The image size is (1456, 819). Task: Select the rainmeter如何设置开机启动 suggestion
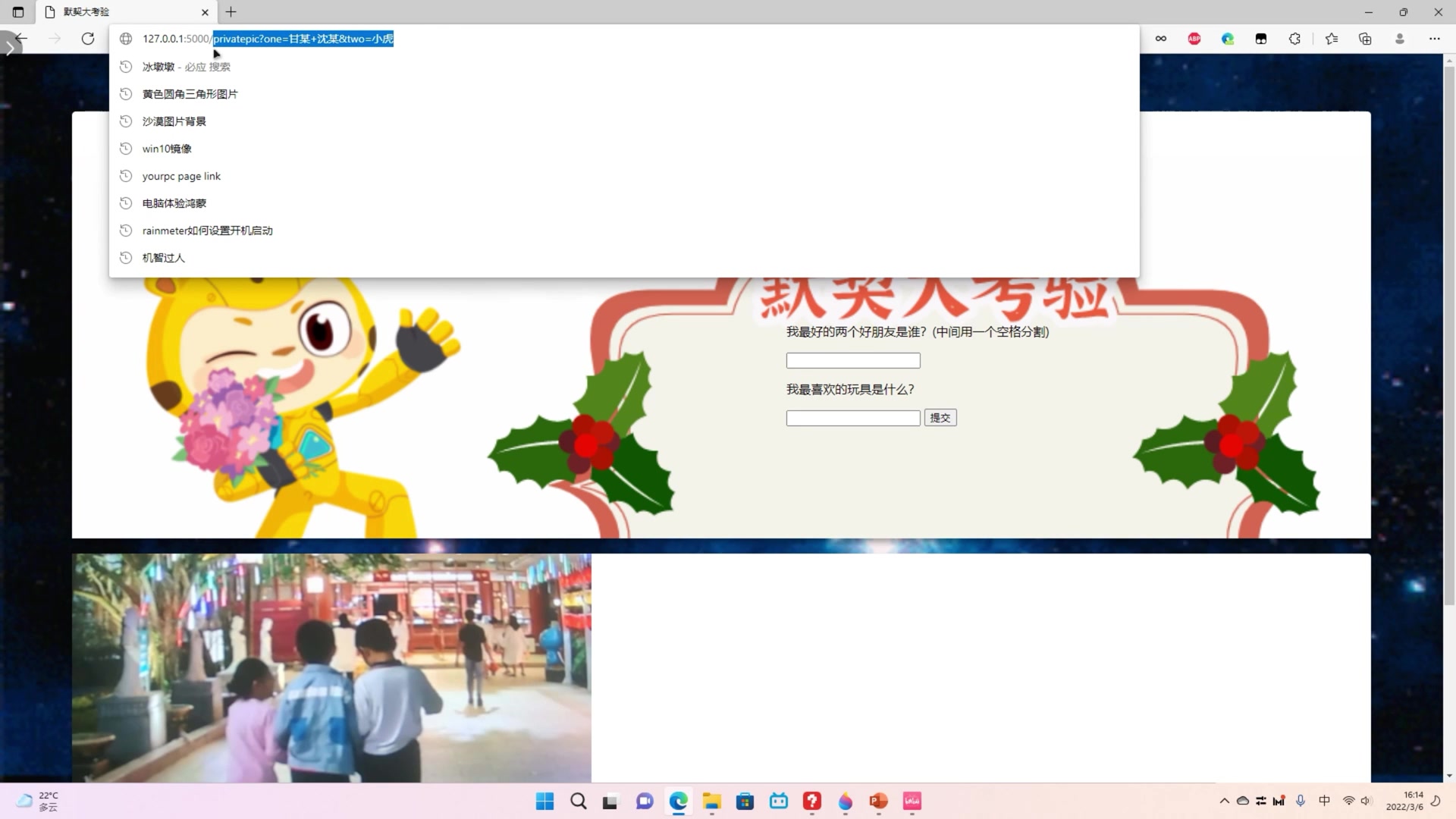coord(624,231)
